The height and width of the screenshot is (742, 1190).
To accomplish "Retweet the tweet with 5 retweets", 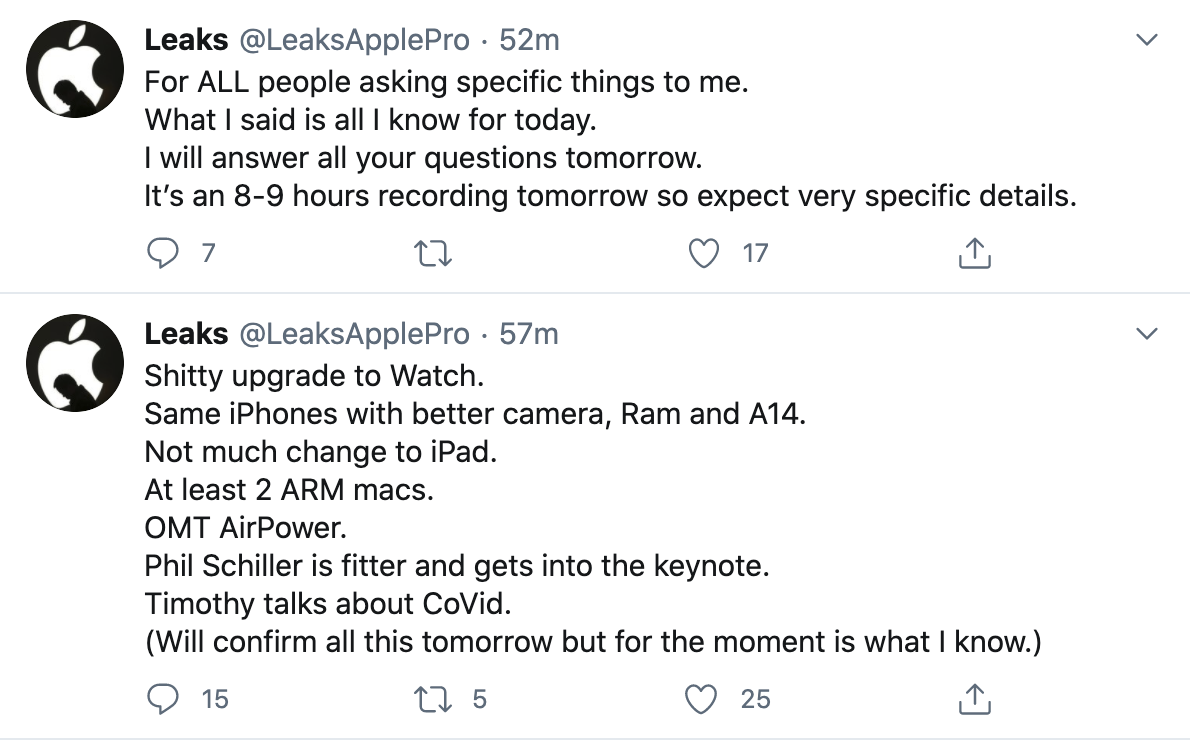I will pos(433,699).
